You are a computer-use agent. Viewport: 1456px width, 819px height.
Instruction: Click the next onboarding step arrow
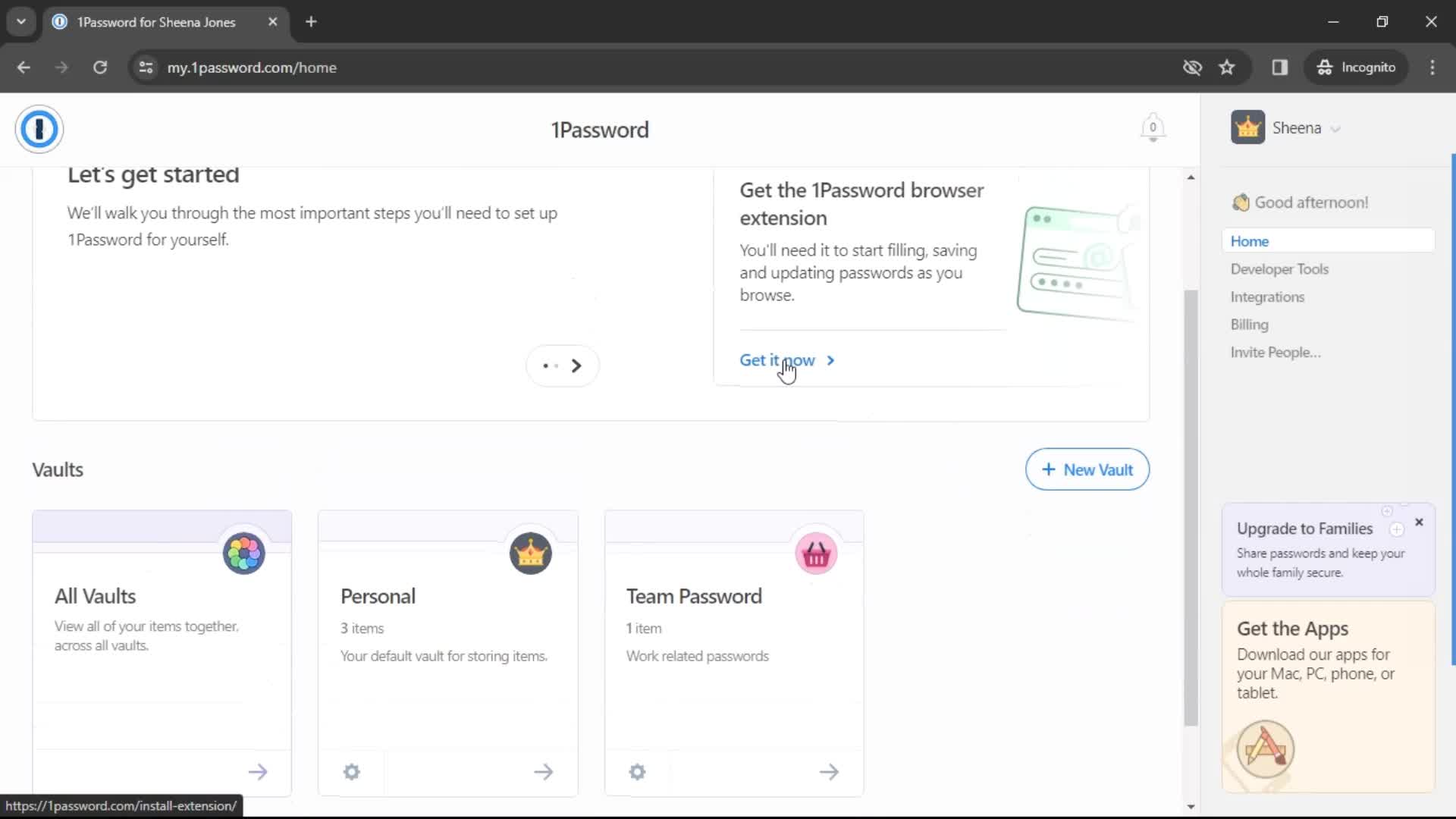[x=577, y=365]
